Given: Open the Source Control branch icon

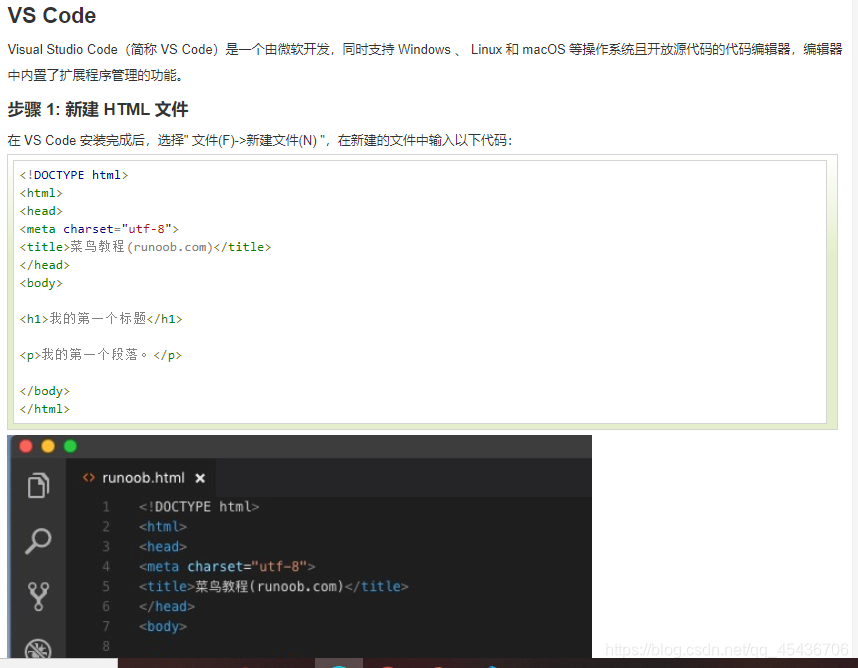Looking at the screenshot, I should click(38, 596).
